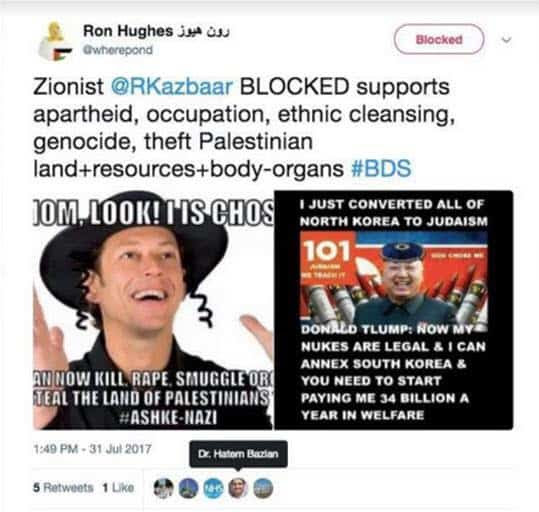
Task: Click the Blocked button to unblock the user
Action: [x=439, y=39]
